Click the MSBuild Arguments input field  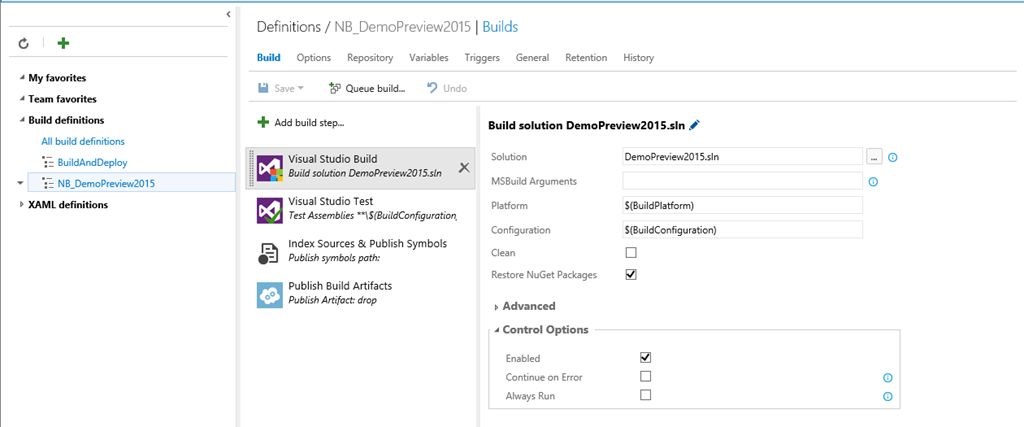(x=743, y=181)
